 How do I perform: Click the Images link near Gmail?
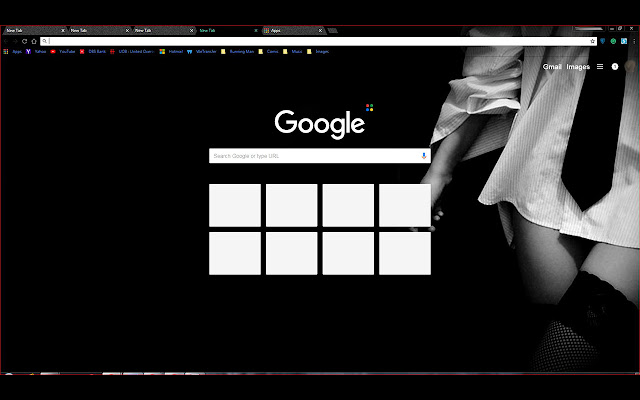578,67
